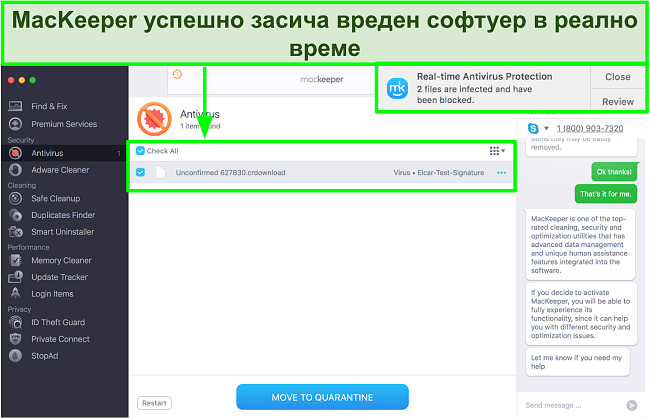
Task: Click the large Antivirus shield icon
Action: 154,119
